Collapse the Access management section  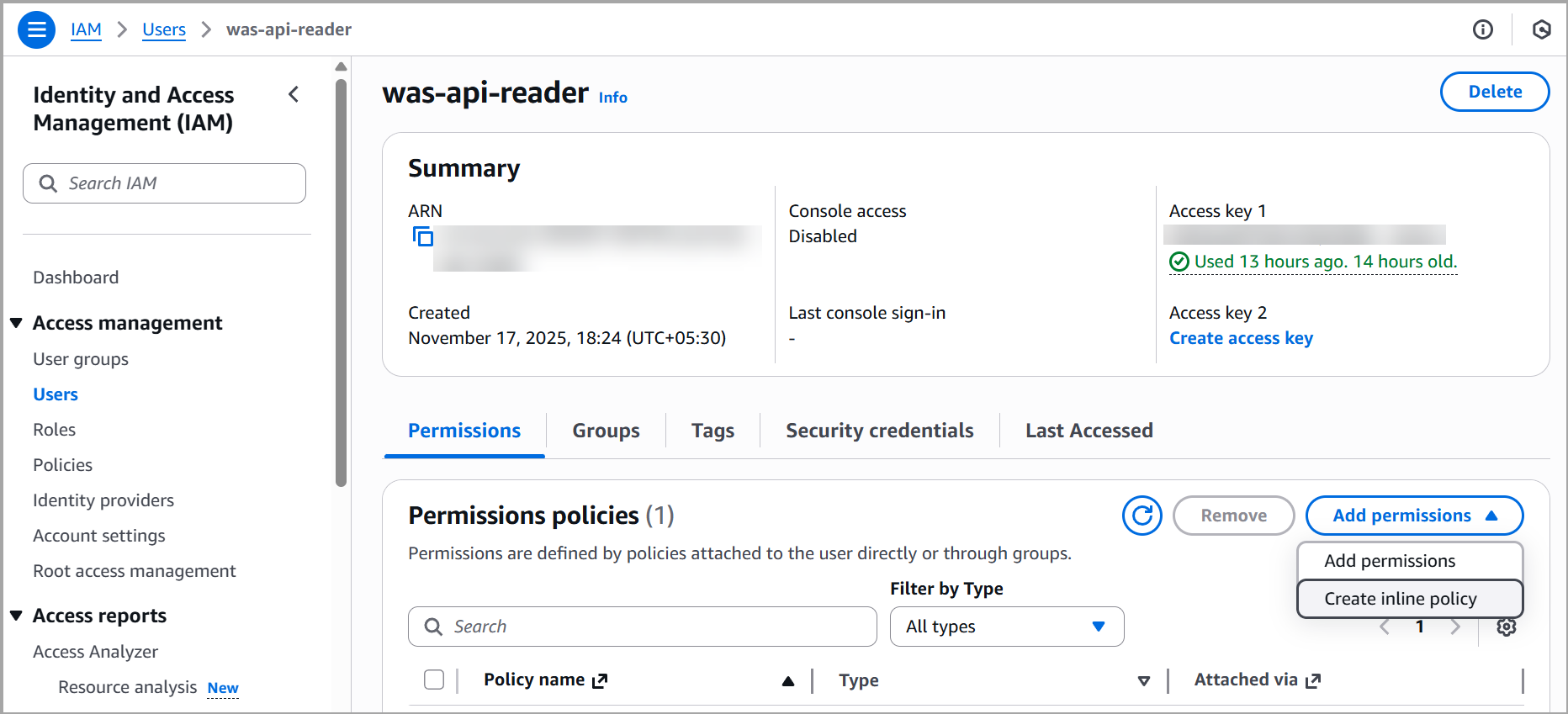16,323
